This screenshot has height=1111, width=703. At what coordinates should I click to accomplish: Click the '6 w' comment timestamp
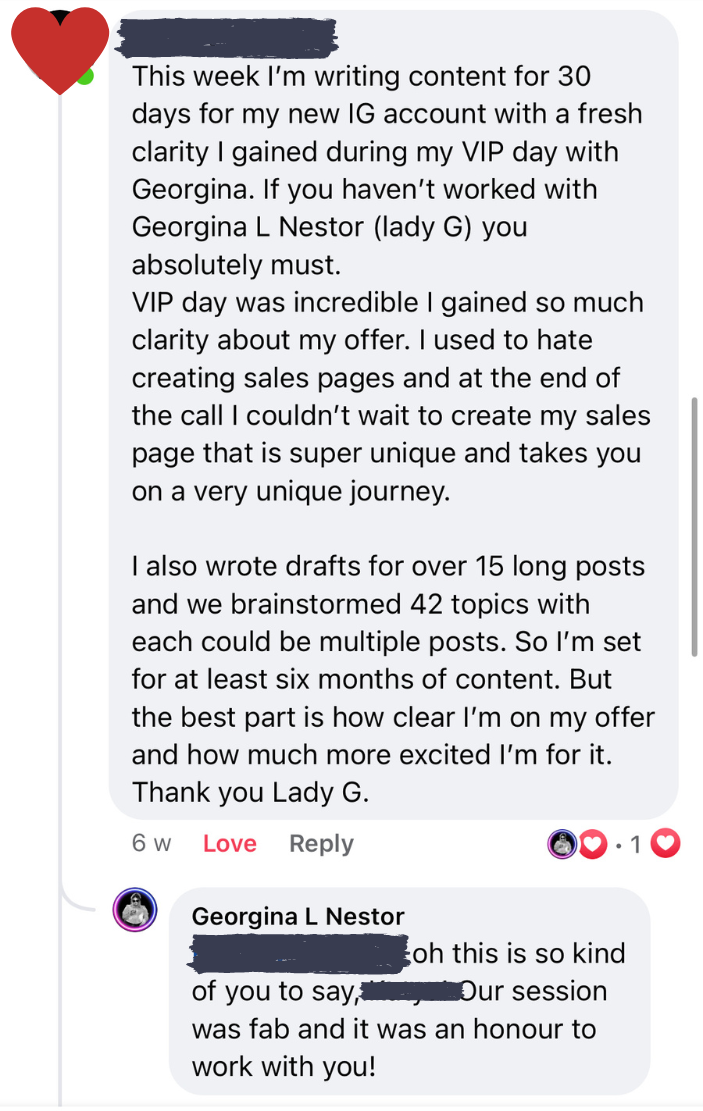click(151, 843)
